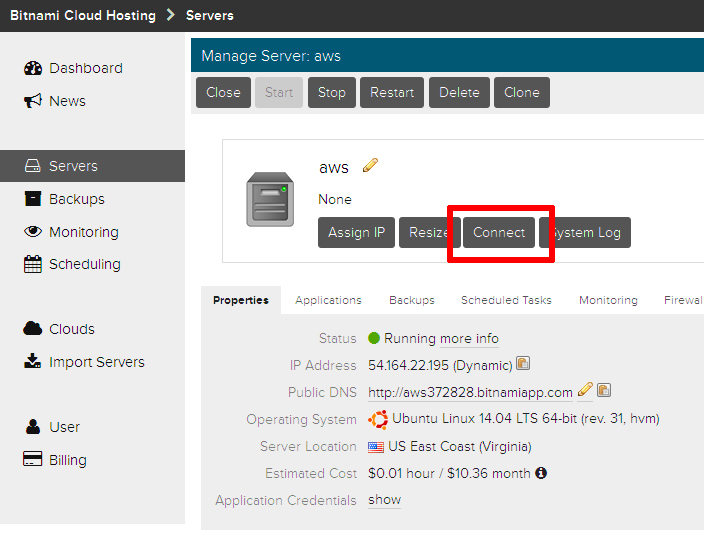Edit Public DNS with the pencil icon
704x533 pixels.
point(585,389)
